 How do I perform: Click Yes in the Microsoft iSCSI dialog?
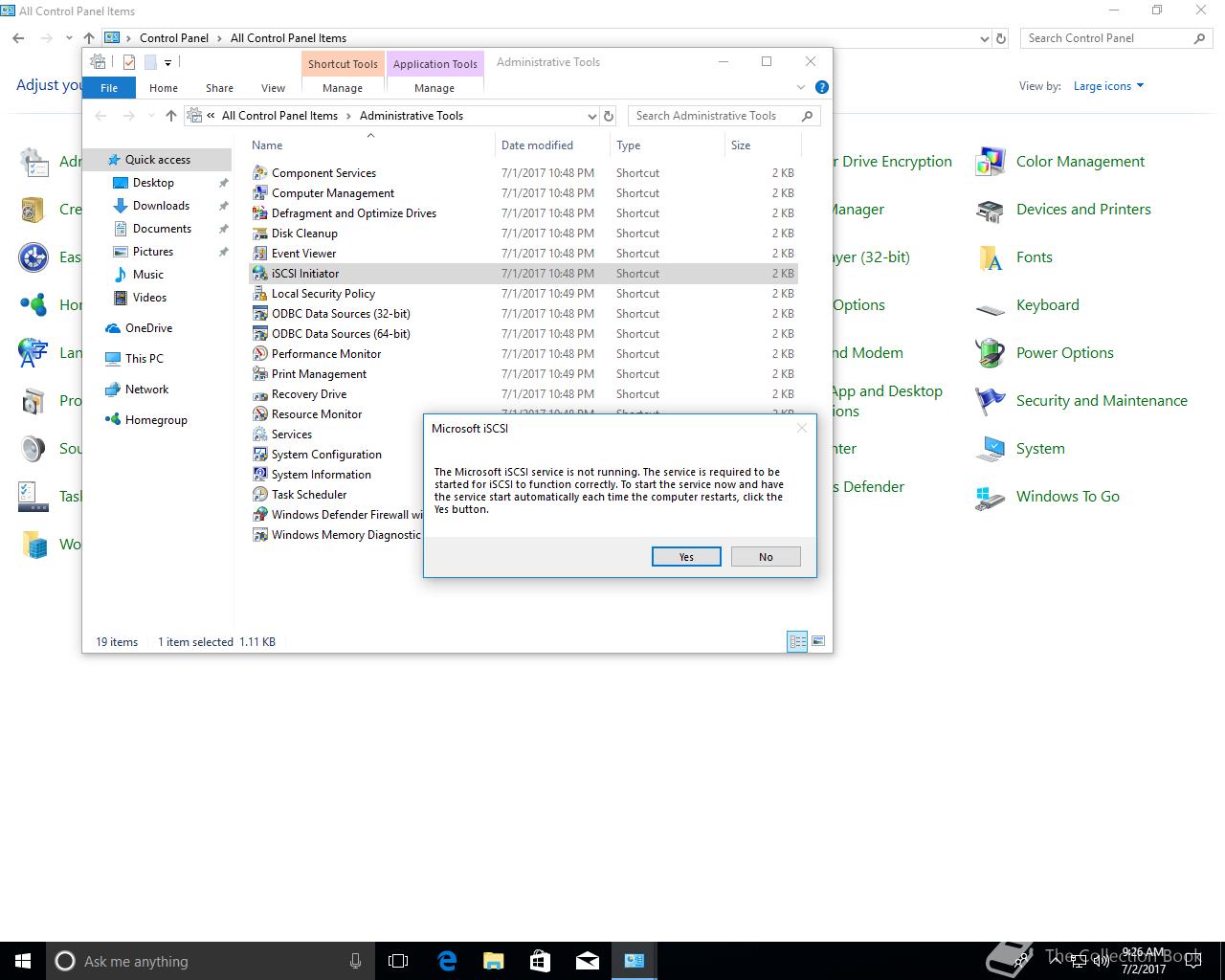click(686, 557)
